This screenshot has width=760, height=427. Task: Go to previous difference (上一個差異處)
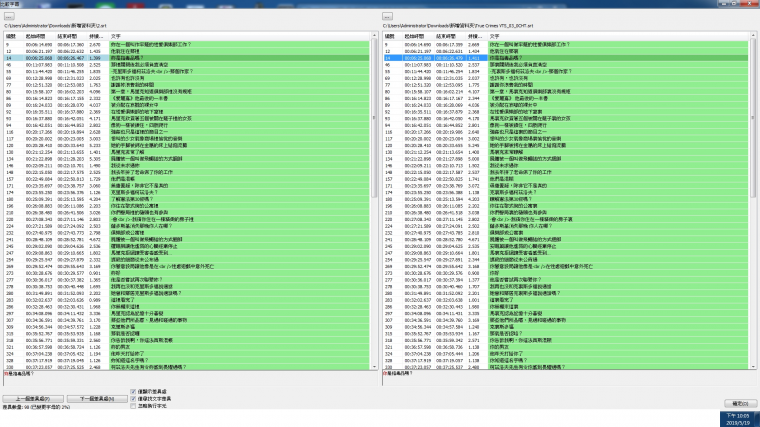pyautogui.click(x=33, y=398)
